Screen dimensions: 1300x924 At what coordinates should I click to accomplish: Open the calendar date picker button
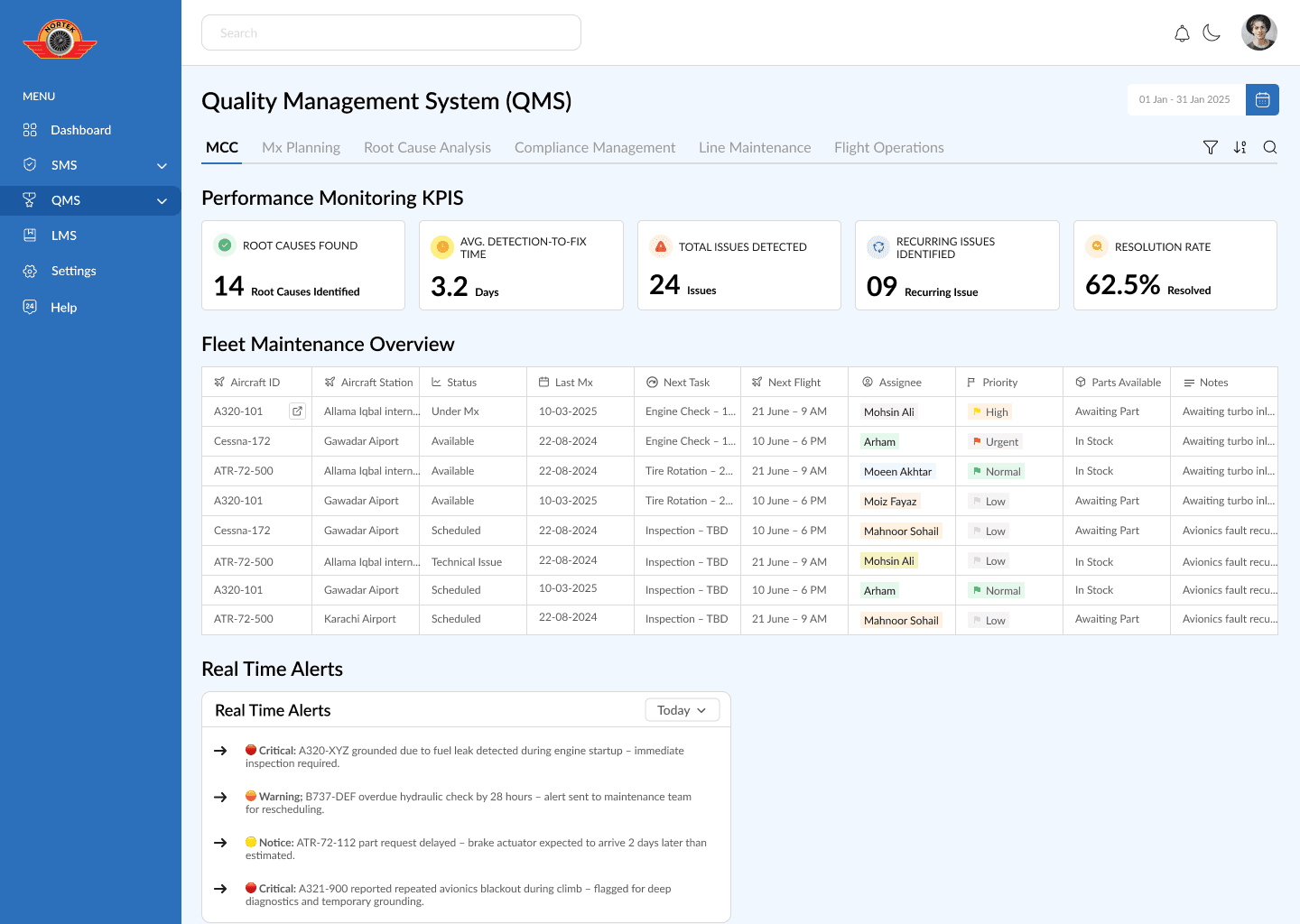click(x=1262, y=99)
